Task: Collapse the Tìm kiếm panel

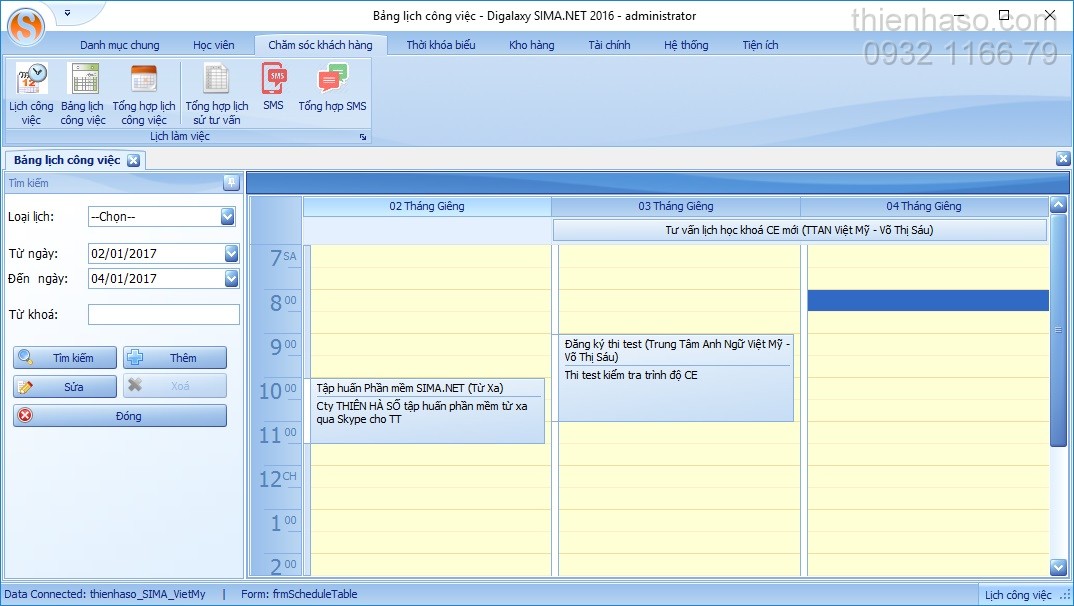Action: 231,183
